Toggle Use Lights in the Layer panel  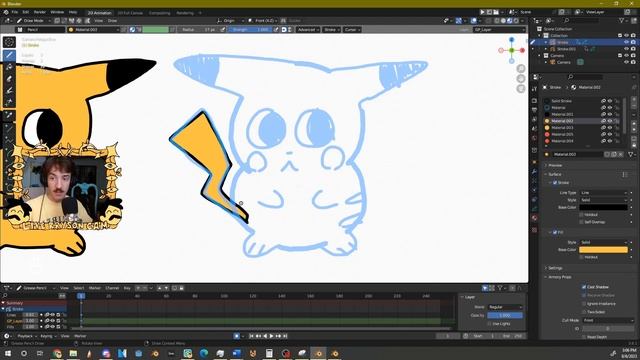click(489, 324)
